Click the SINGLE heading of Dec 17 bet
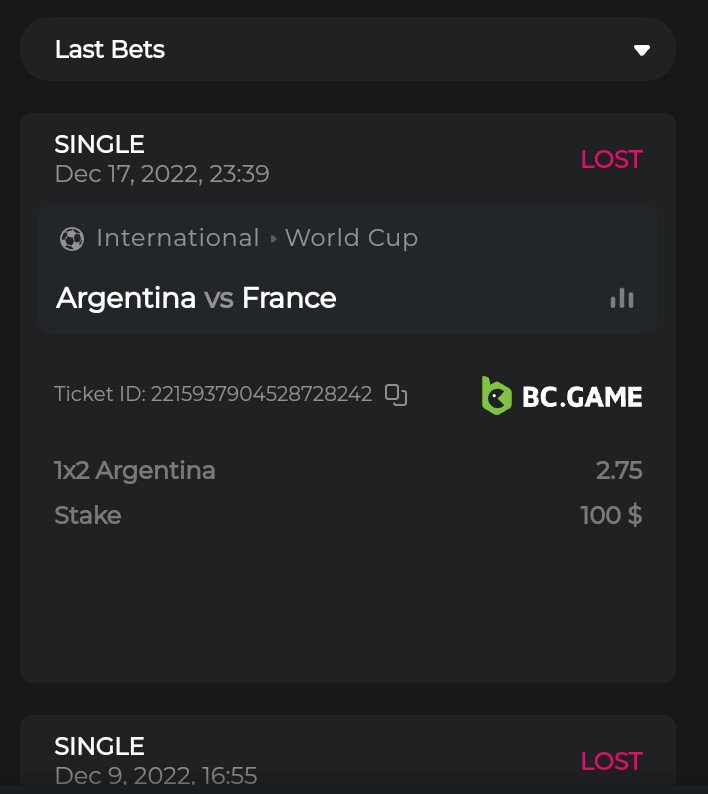 coord(100,145)
